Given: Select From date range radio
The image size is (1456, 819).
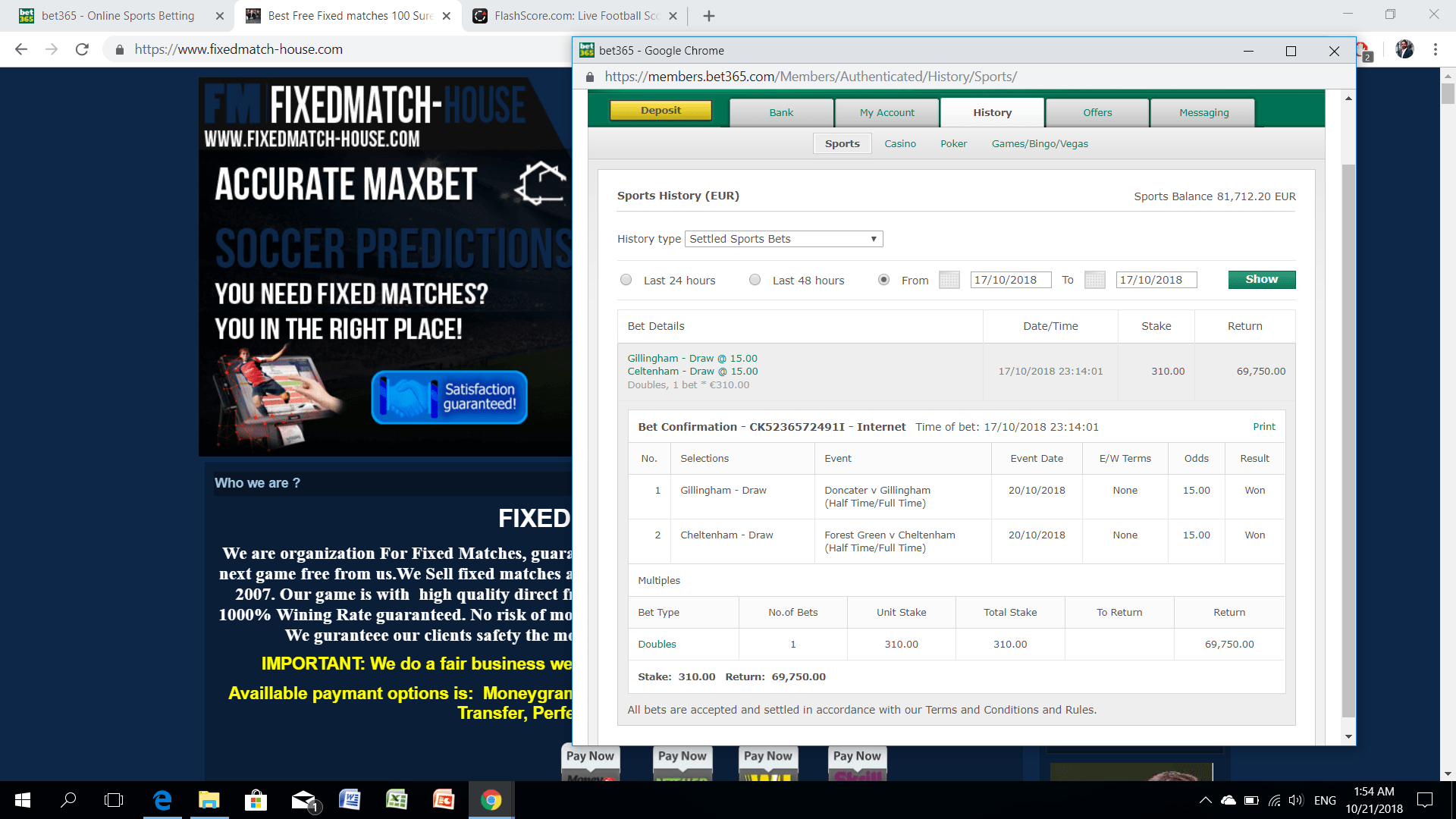Looking at the screenshot, I should click(883, 280).
